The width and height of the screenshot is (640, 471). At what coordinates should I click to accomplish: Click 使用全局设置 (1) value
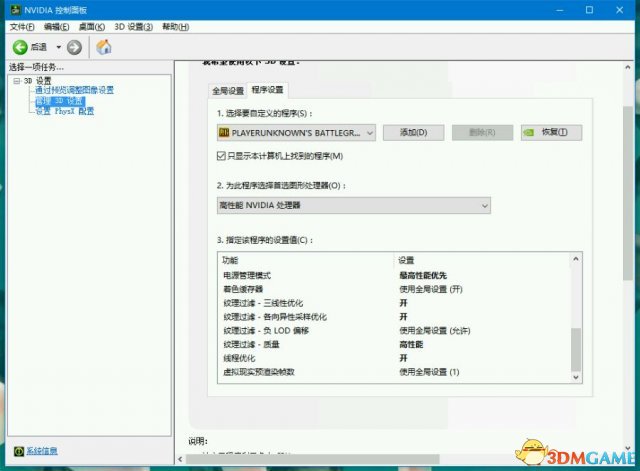coord(429,372)
